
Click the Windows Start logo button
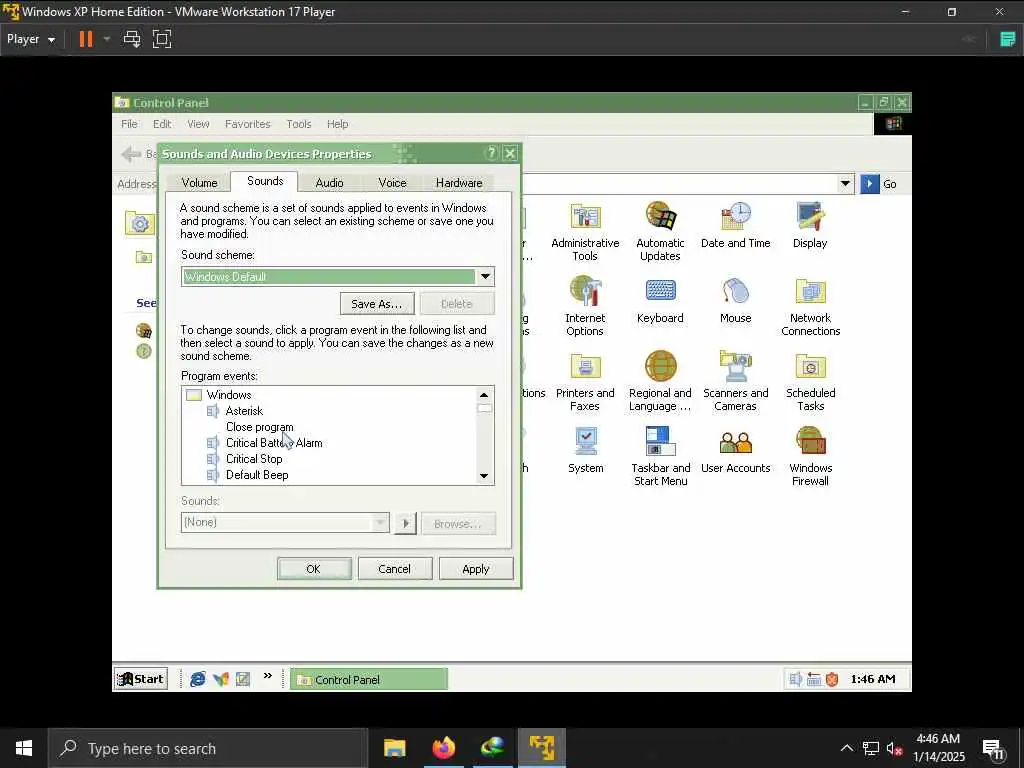[x=24, y=748]
